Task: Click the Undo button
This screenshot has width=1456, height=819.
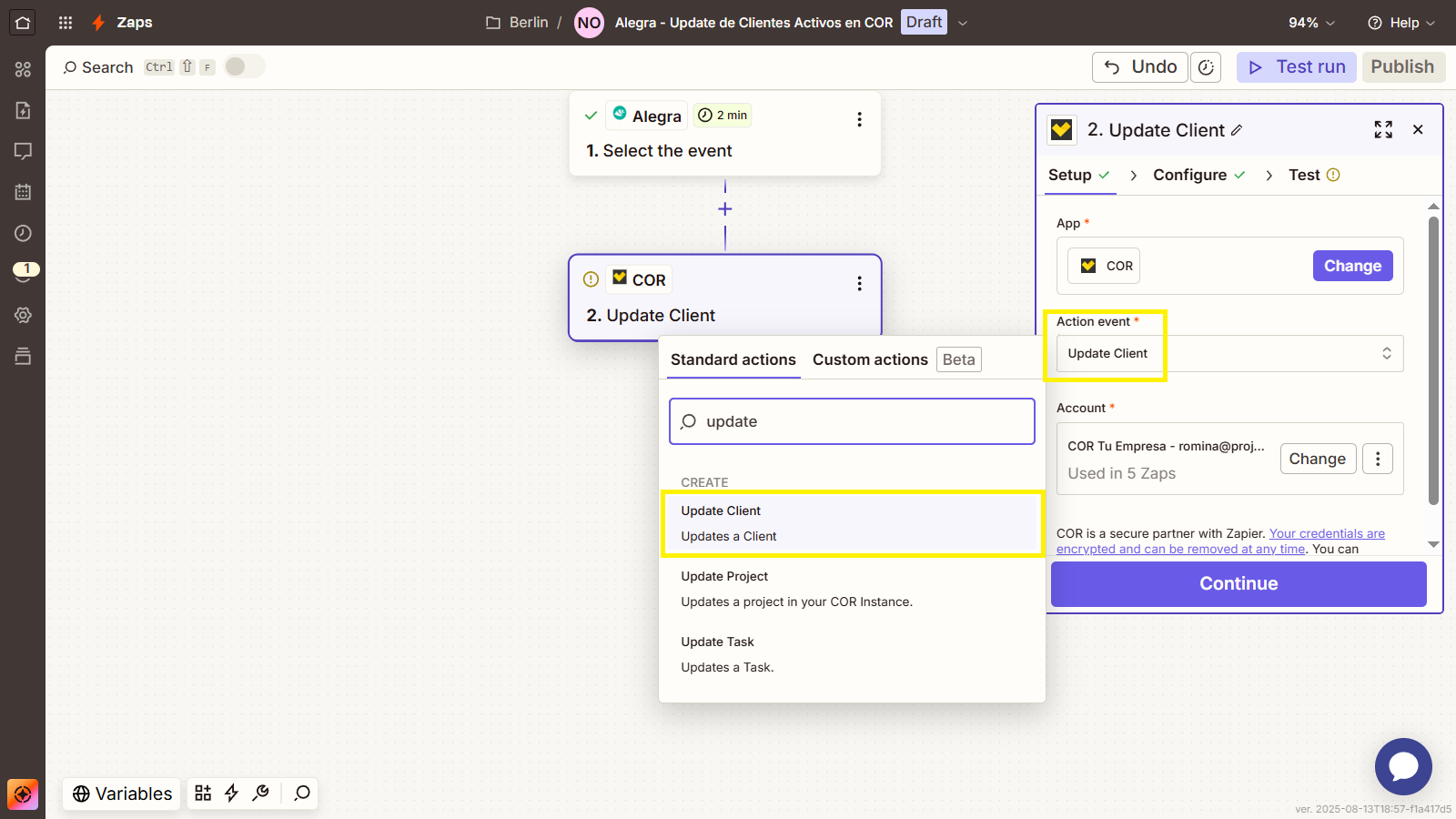Action: (1140, 67)
